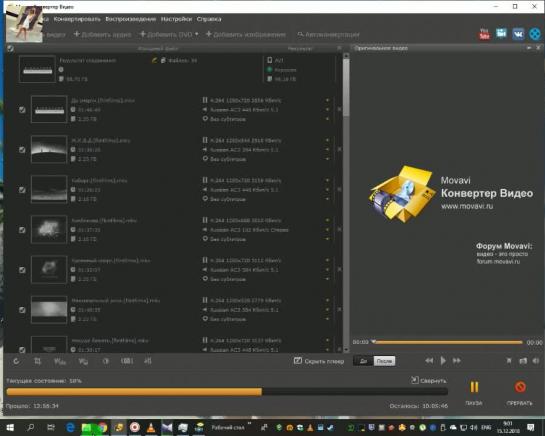Select the AVI output format panel
The image size is (545, 436).
[298, 70]
